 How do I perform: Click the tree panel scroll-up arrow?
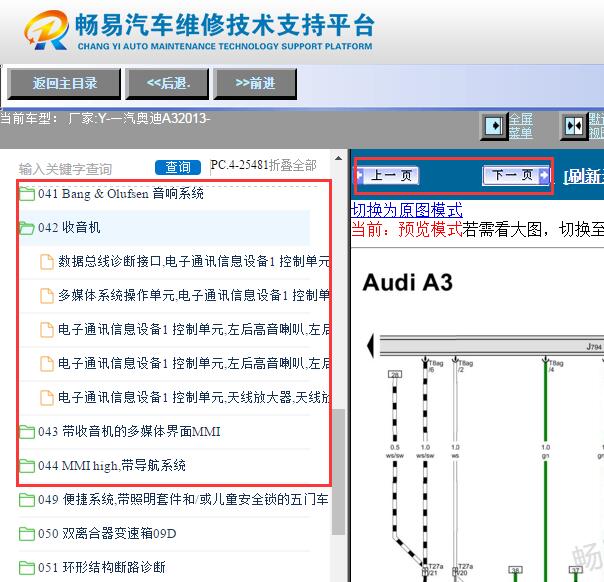(338, 158)
